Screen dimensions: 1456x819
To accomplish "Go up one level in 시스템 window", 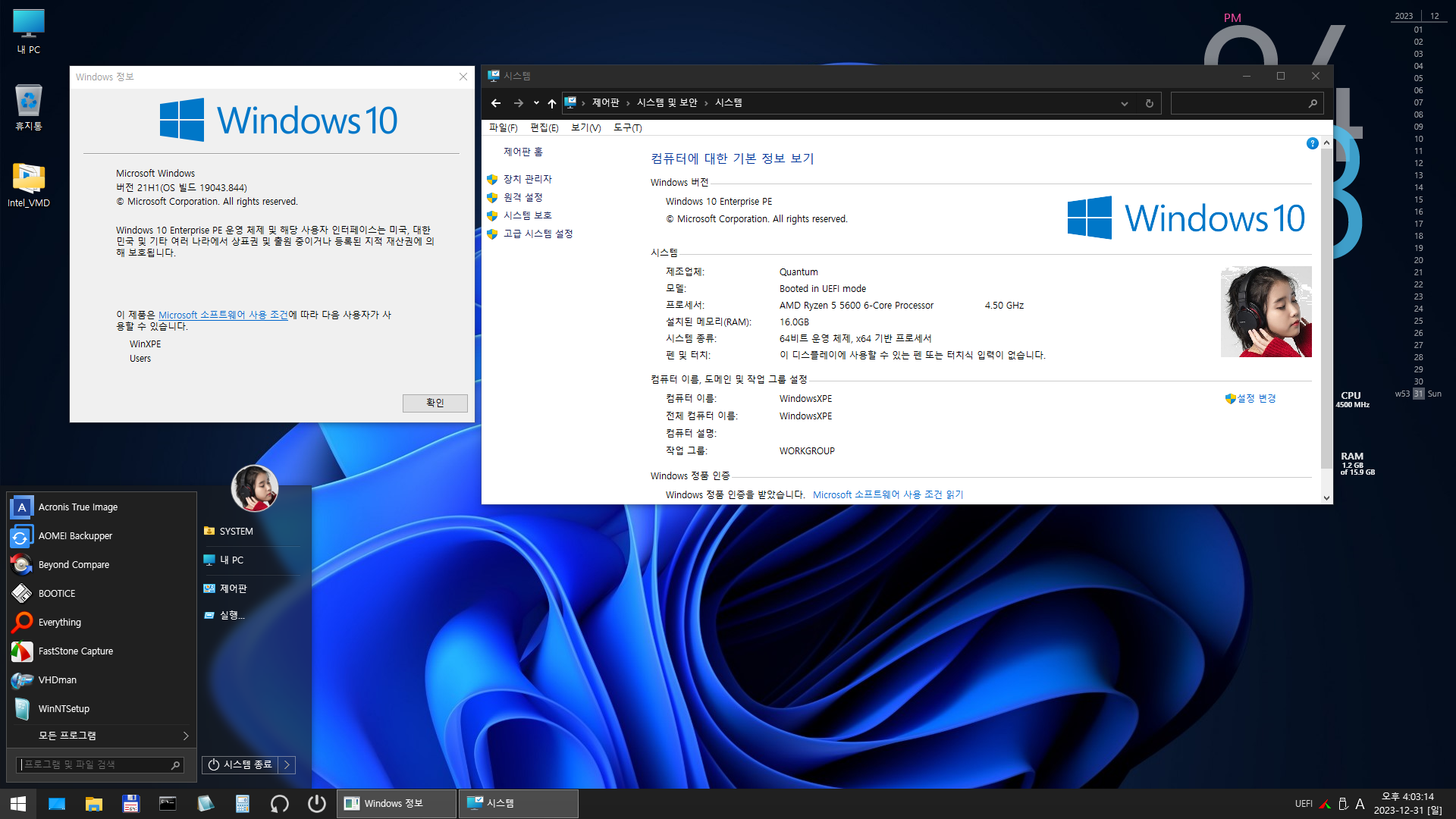I will (552, 103).
